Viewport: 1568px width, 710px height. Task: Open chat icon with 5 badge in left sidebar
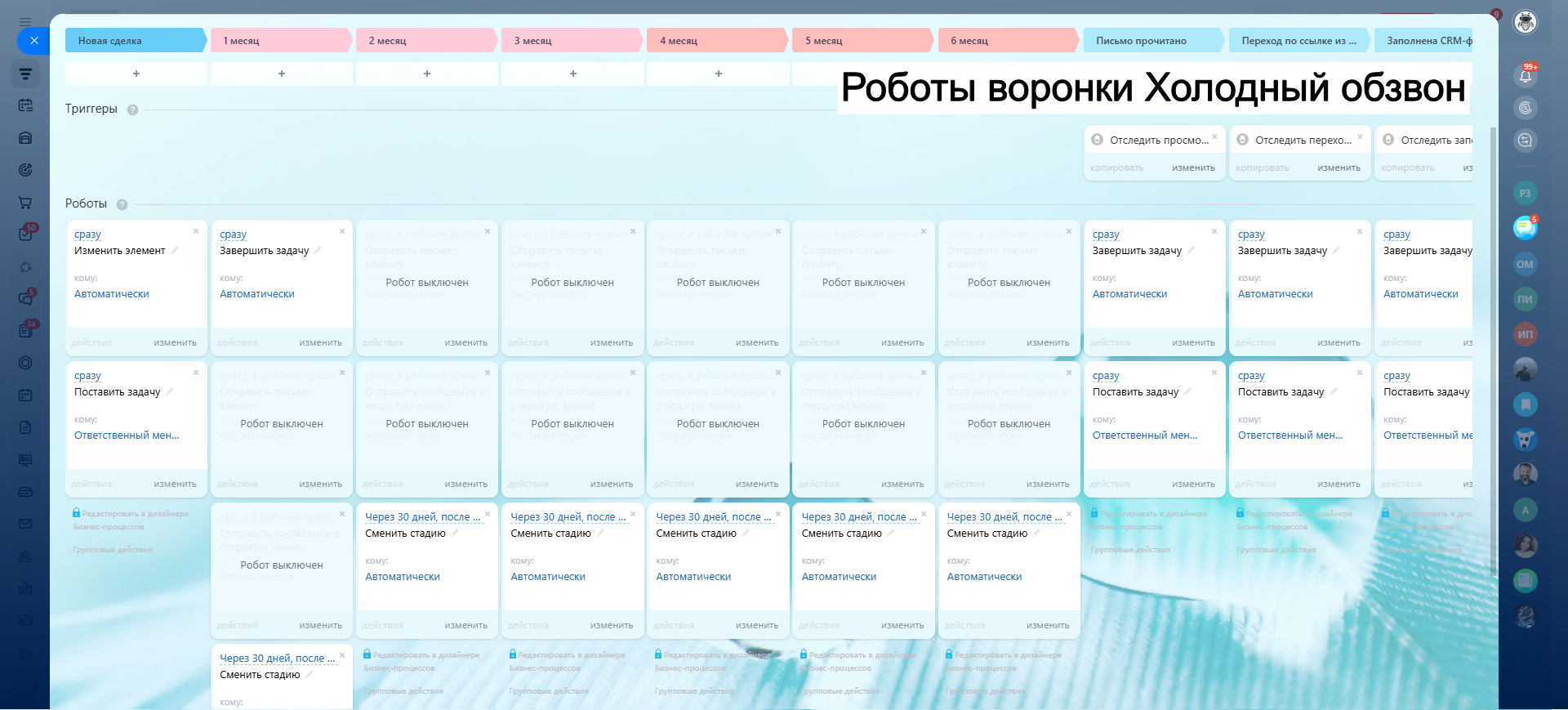tap(25, 299)
